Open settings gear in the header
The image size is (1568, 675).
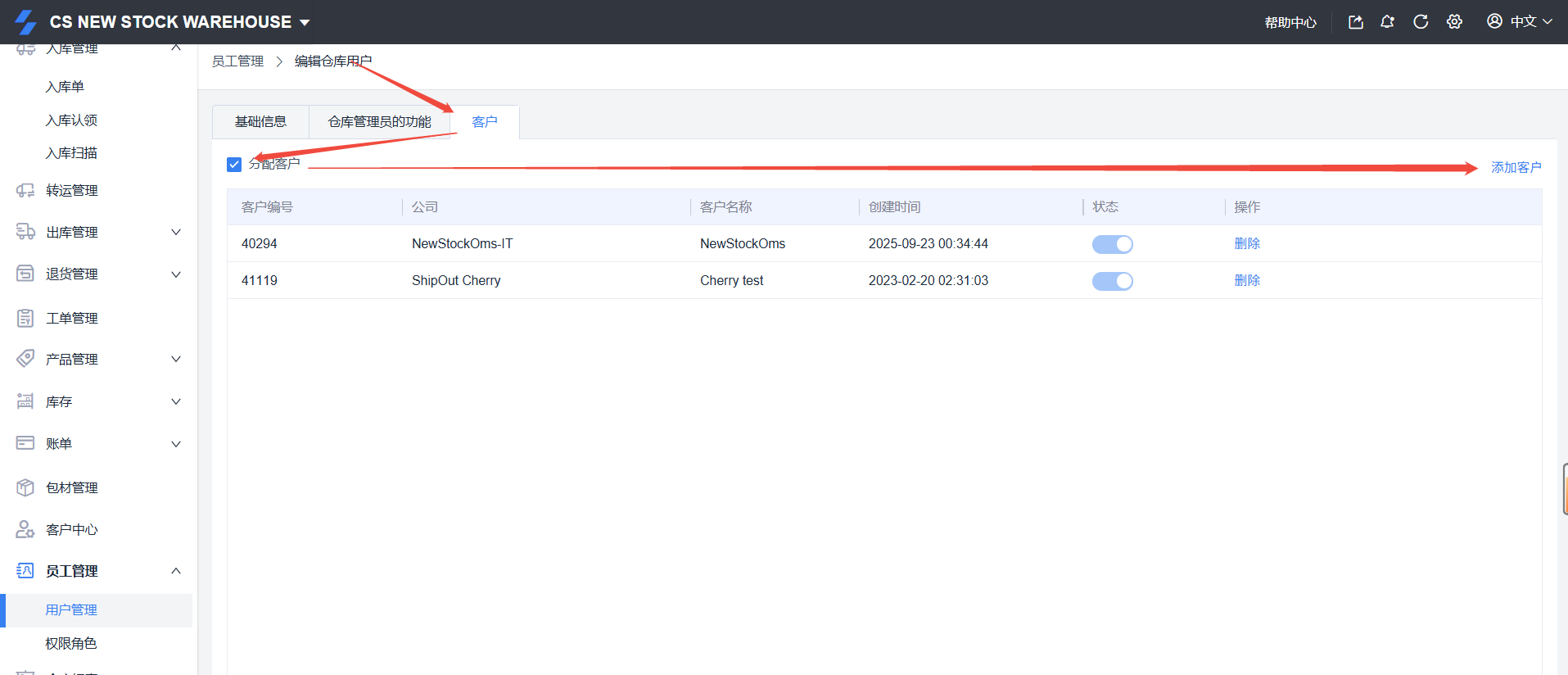pyautogui.click(x=1454, y=22)
